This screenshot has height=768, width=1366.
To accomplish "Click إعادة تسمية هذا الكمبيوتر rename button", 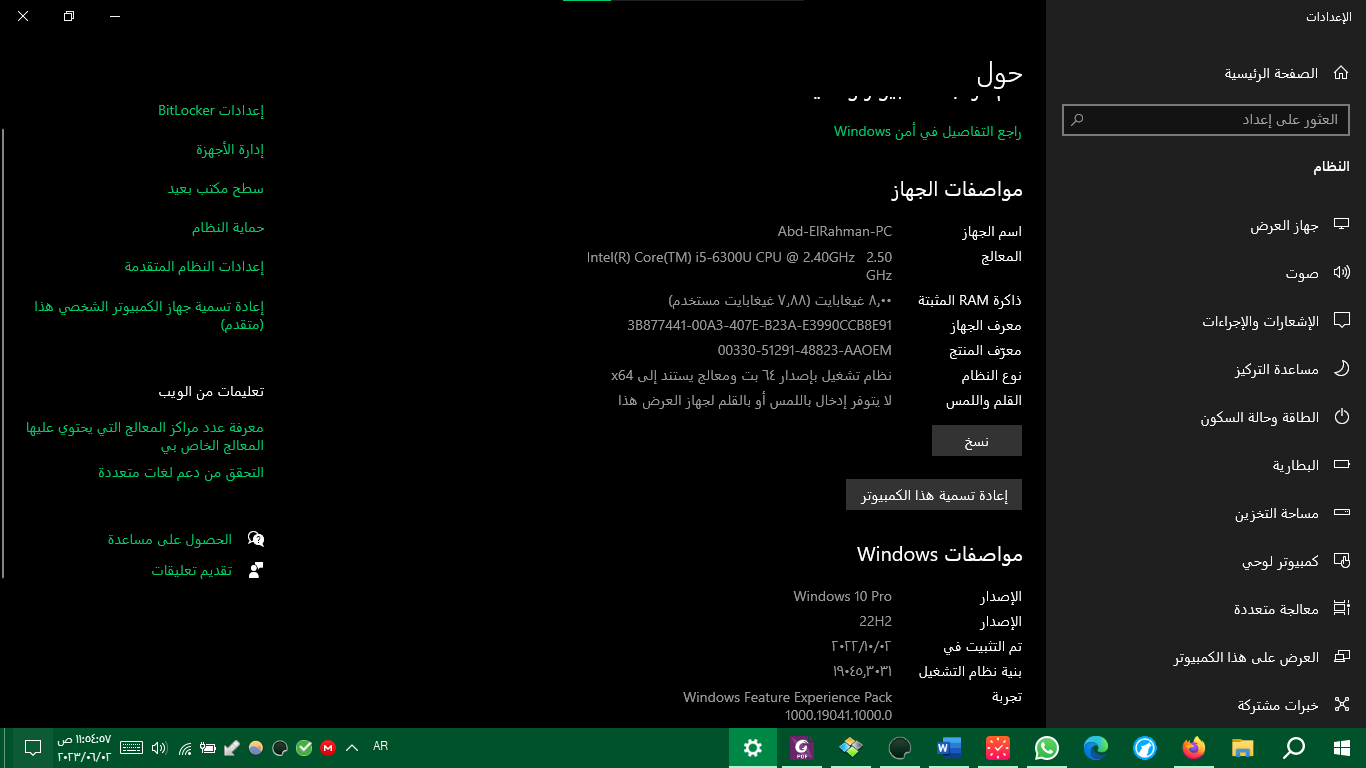I will pos(934,494).
